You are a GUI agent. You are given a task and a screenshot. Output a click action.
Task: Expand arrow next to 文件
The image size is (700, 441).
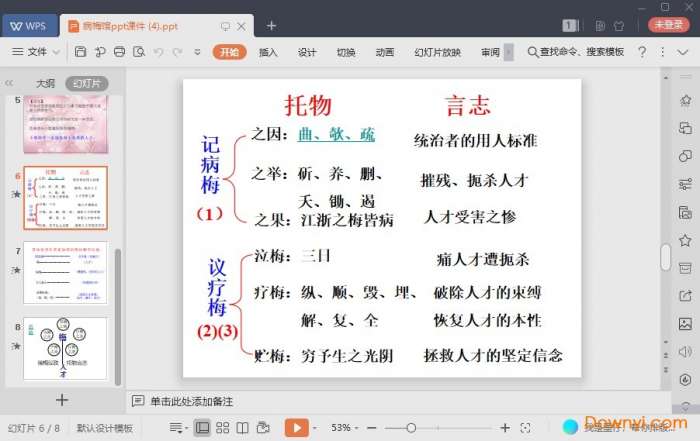point(57,52)
